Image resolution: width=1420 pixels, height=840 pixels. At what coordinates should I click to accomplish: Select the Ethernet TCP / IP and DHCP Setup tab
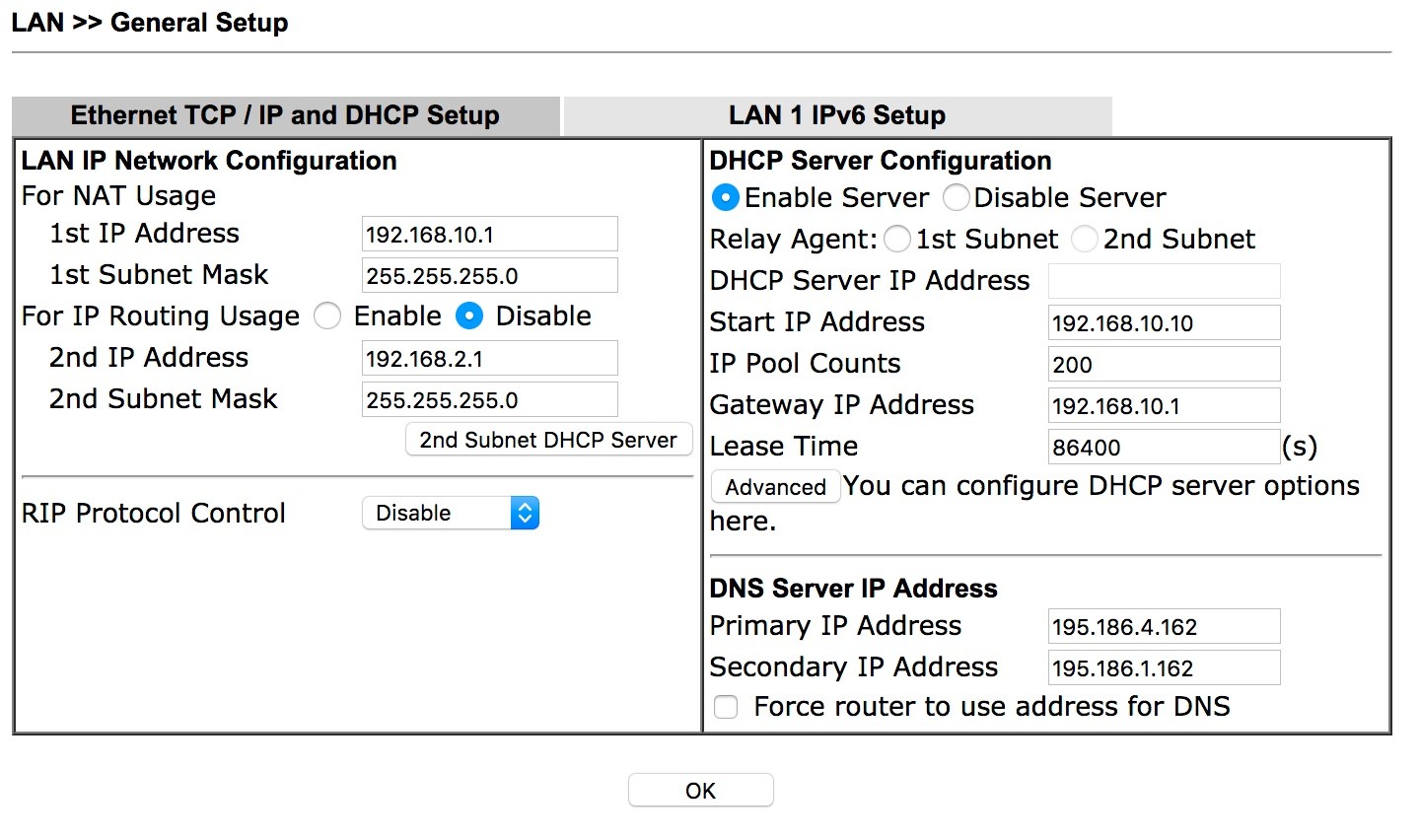pyautogui.click(x=285, y=115)
